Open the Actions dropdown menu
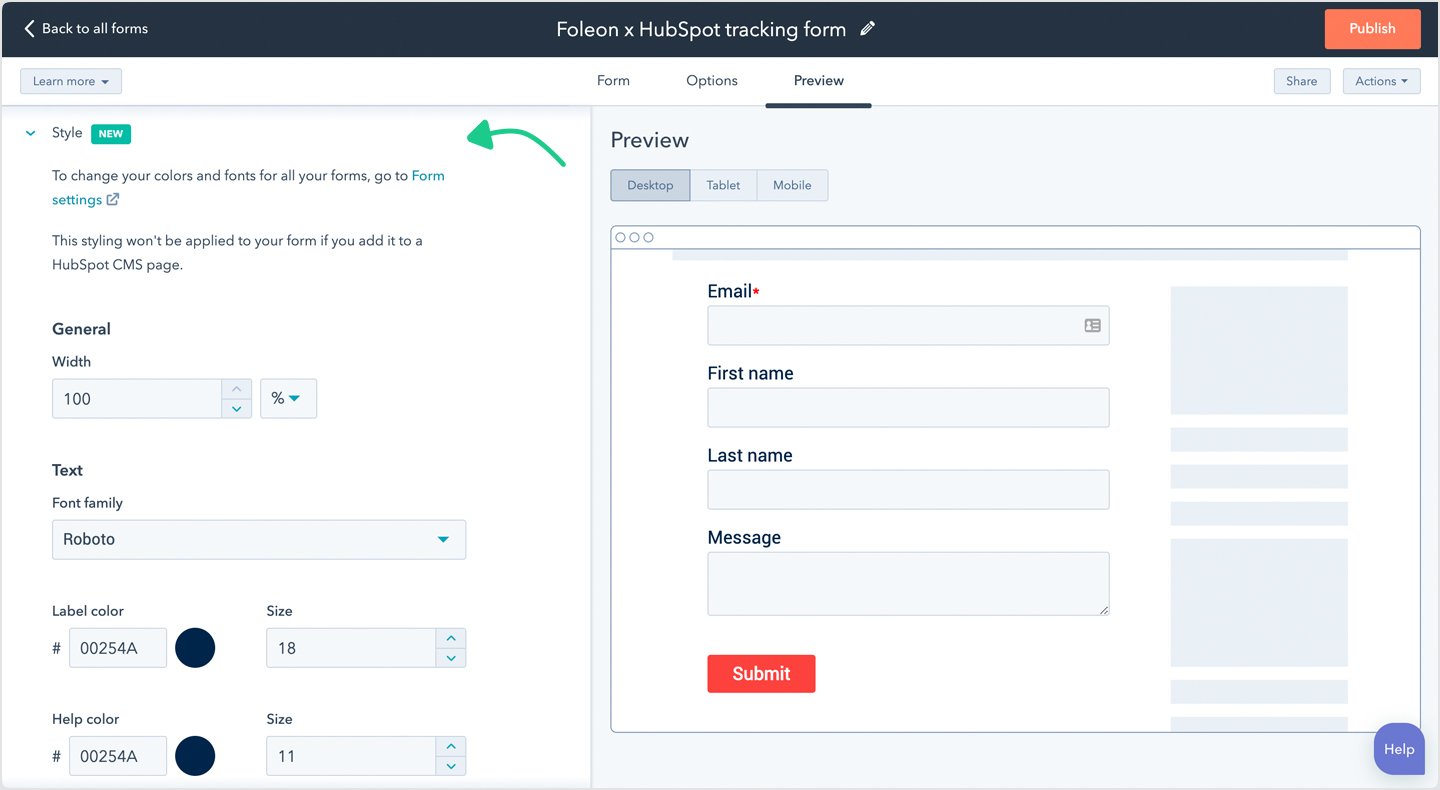 click(x=1381, y=81)
